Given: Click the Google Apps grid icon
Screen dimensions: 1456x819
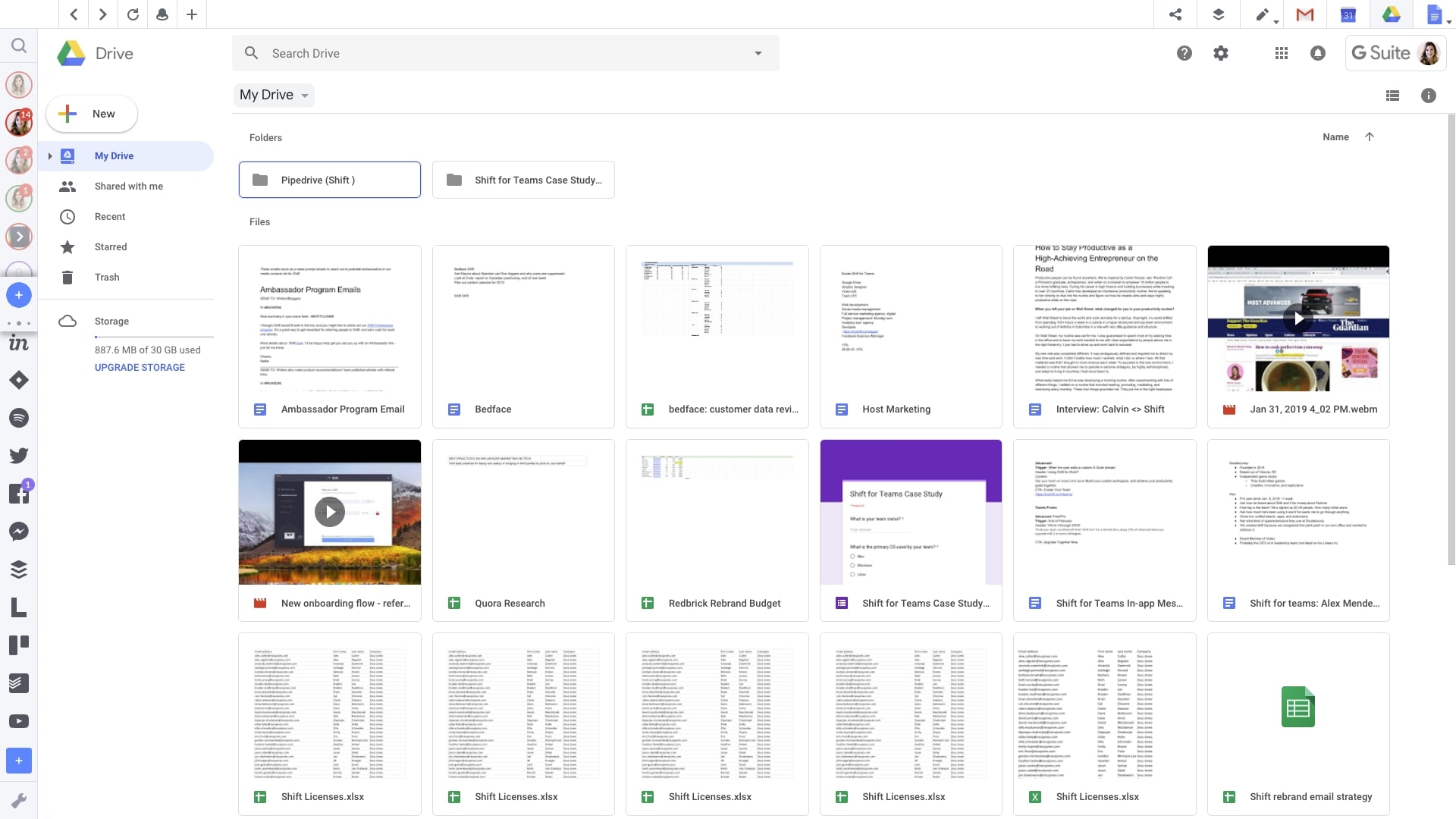Looking at the screenshot, I should 1282,53.
